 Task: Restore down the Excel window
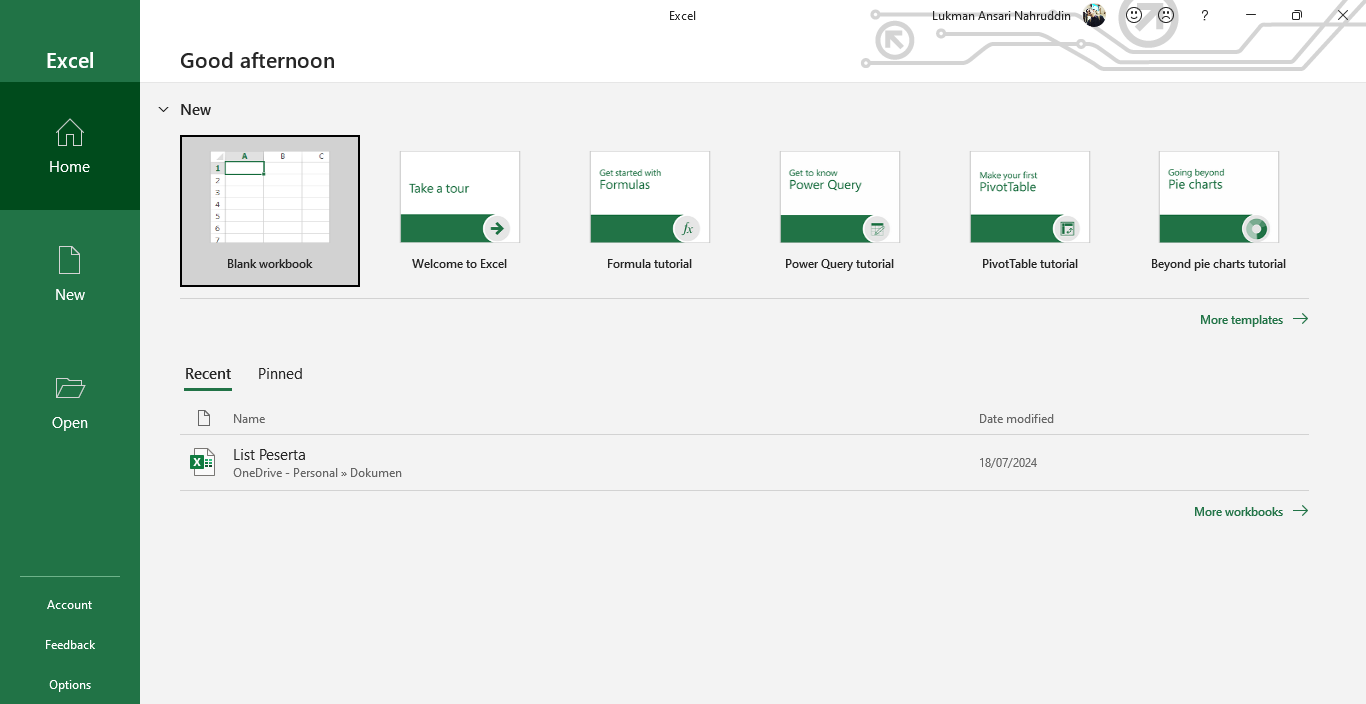(1297, 15)
